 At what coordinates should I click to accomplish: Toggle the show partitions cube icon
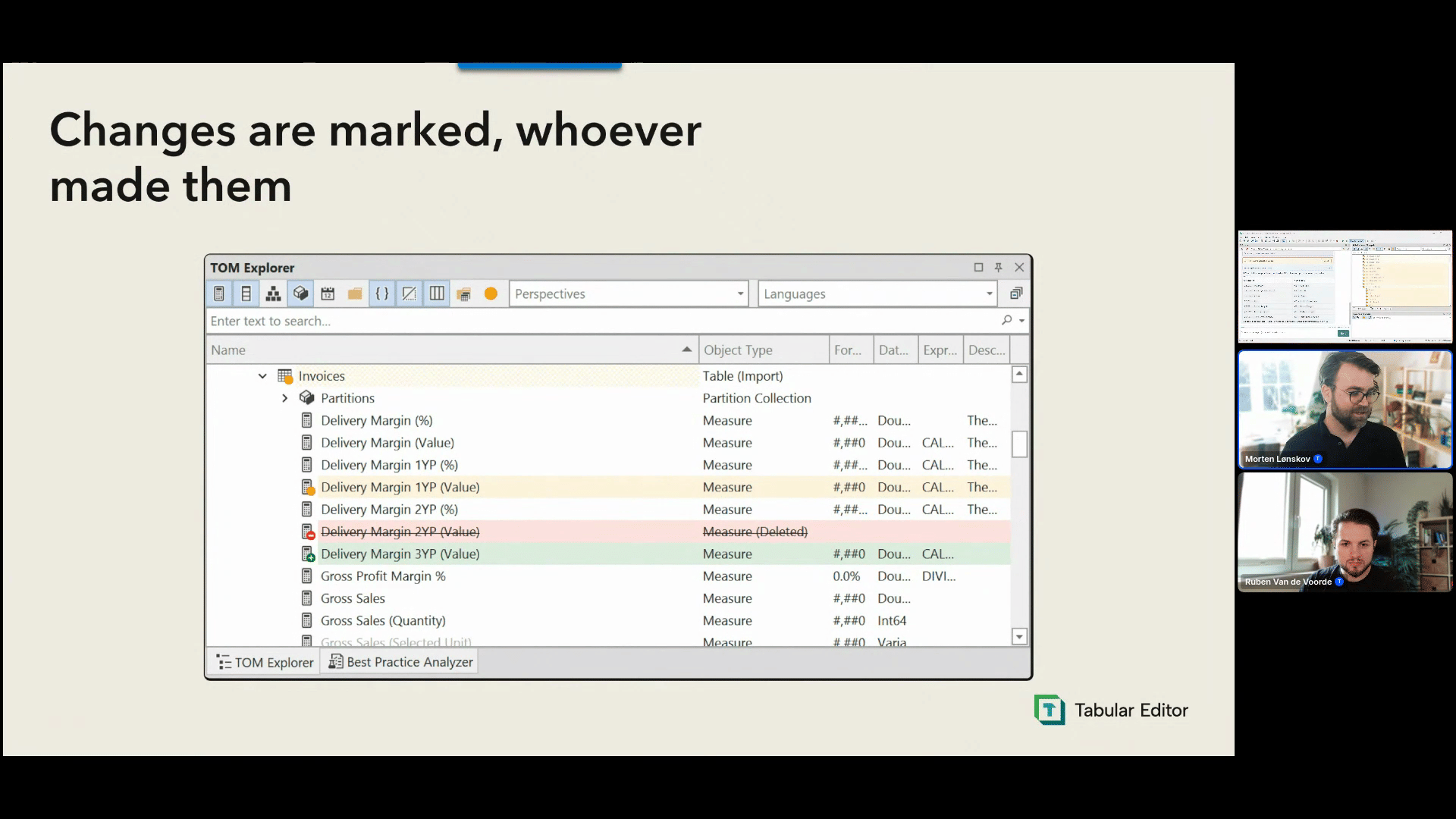click(300, 293)
